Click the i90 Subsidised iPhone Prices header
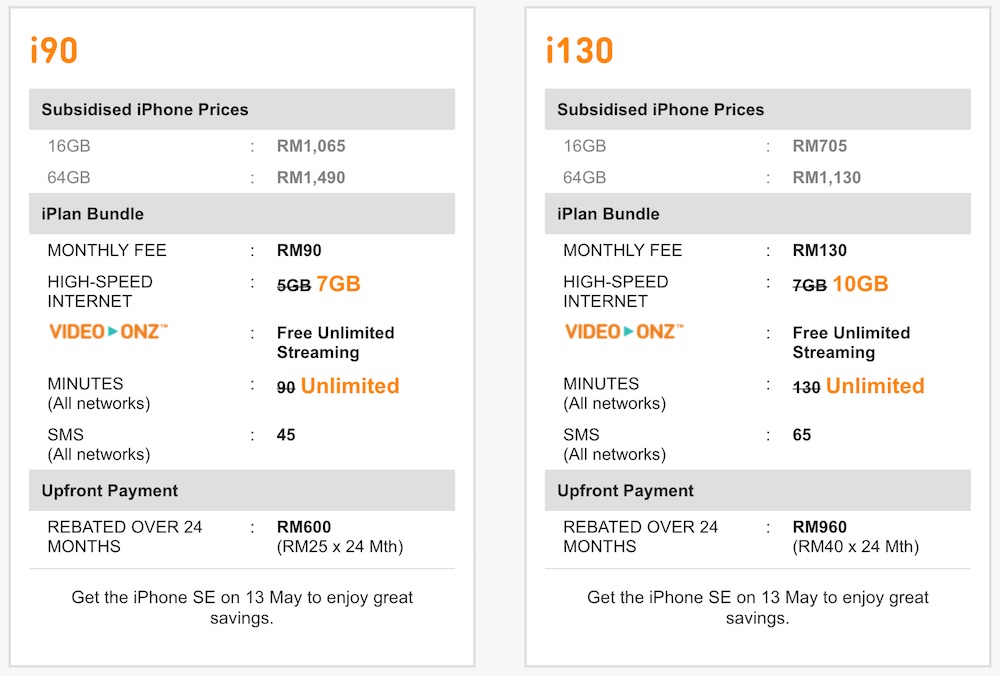This screenshot has height=676, width=1000. point(145,109)
